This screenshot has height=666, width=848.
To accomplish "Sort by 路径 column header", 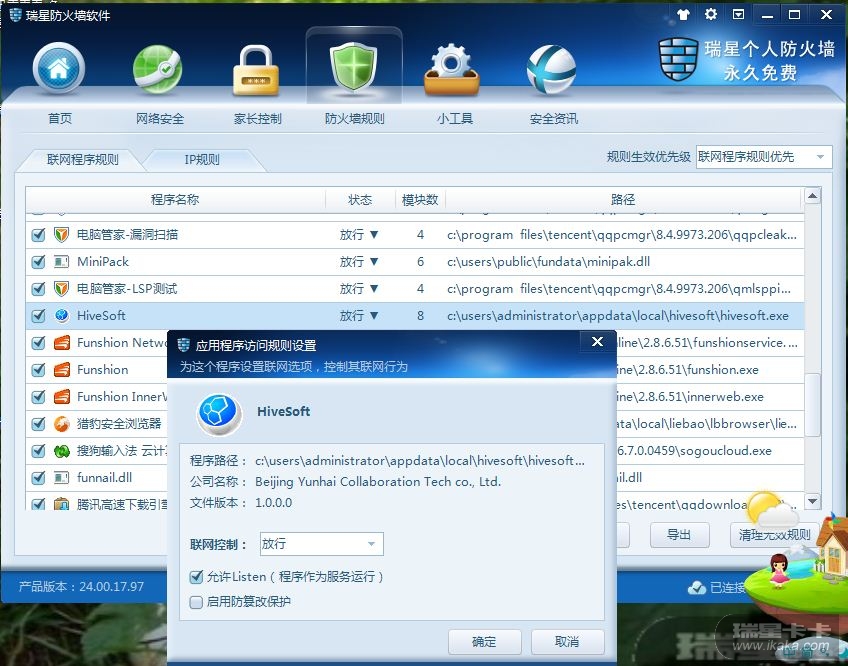I will 623,200.
